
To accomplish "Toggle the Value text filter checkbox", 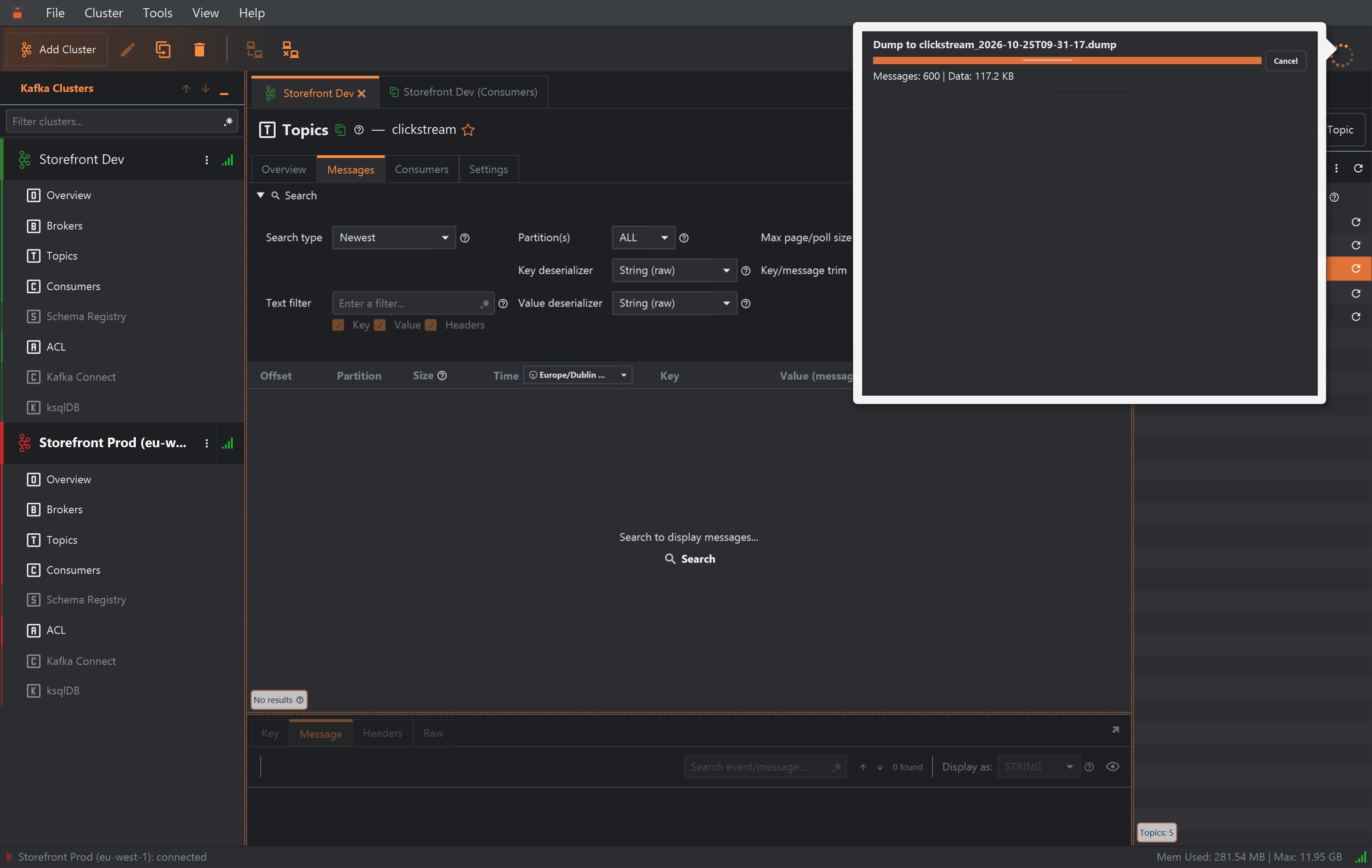I will (x=380, y=325).
